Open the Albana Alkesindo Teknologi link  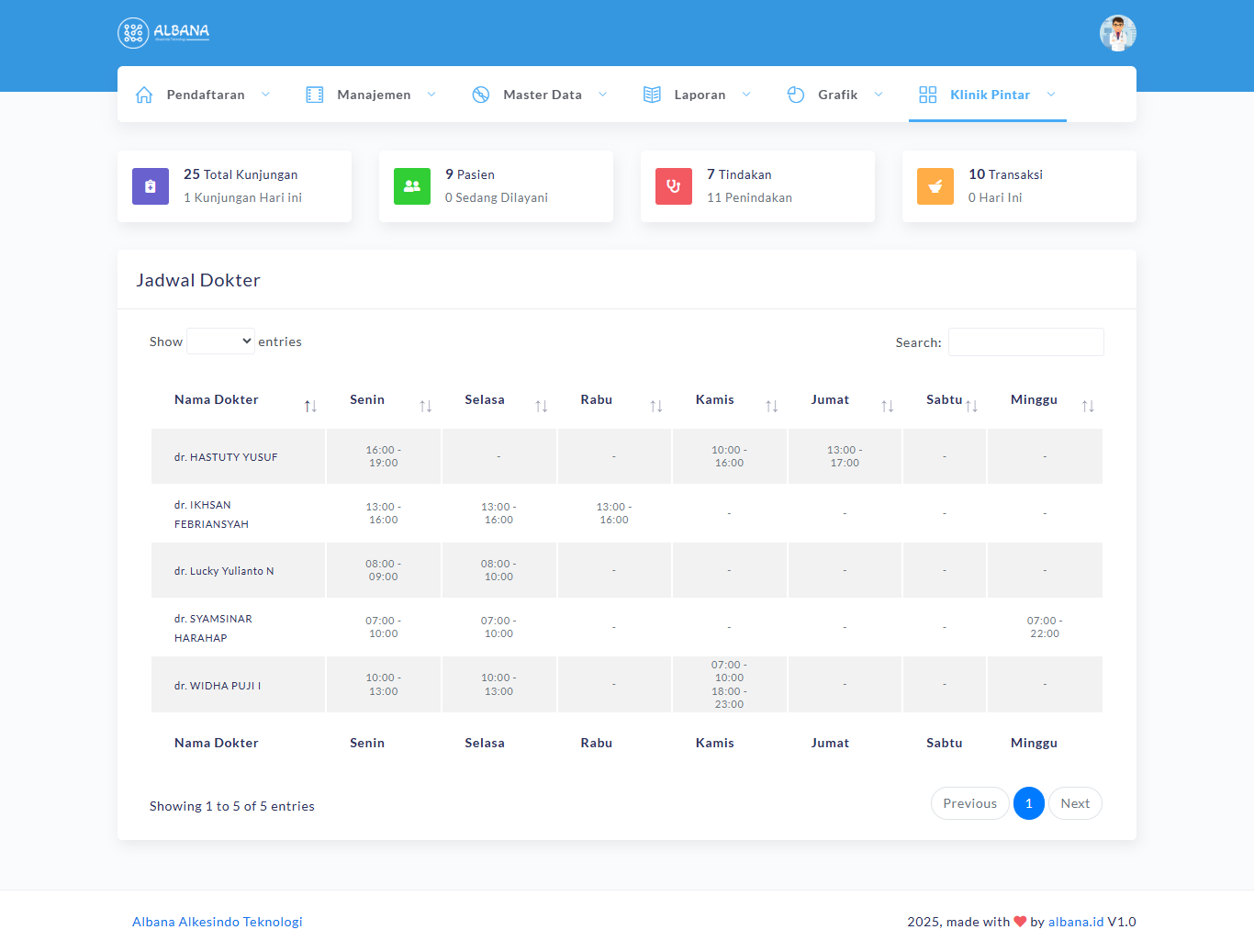coord(218,922)
